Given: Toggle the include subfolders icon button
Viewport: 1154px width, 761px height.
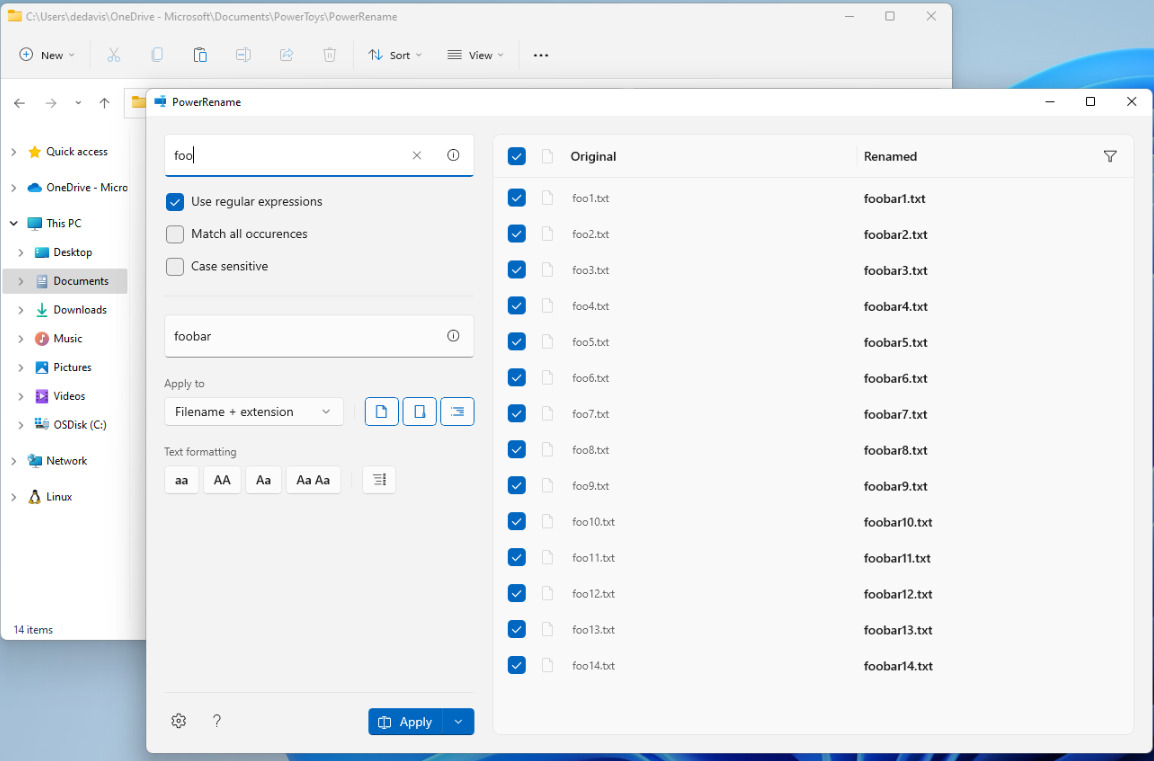Looking at the screenshot, I should point(457,412).
